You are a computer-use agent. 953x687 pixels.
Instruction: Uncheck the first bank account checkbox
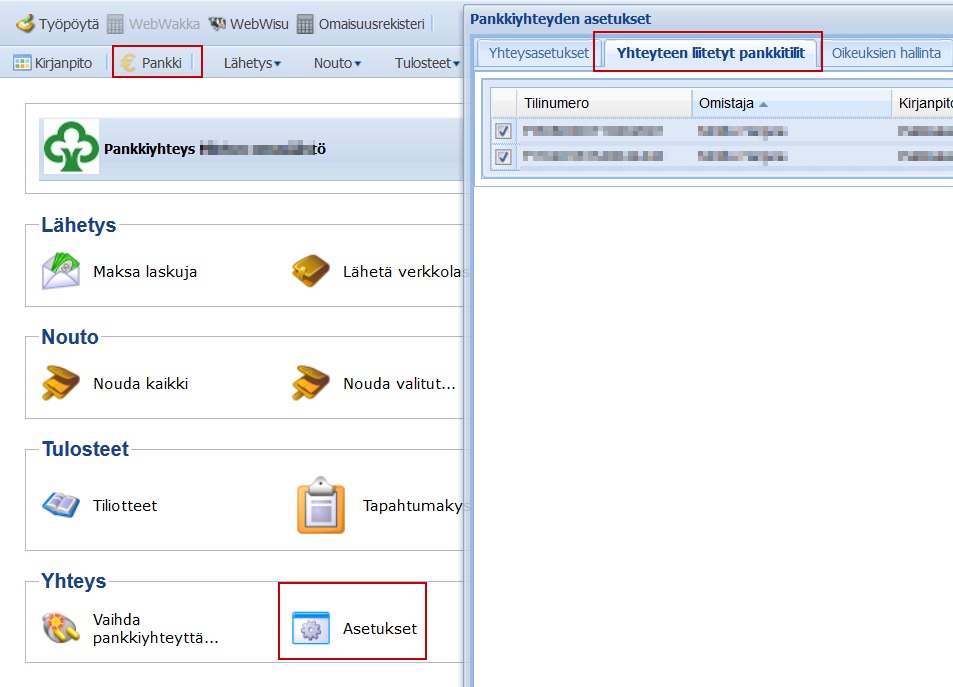click(503, 131)
